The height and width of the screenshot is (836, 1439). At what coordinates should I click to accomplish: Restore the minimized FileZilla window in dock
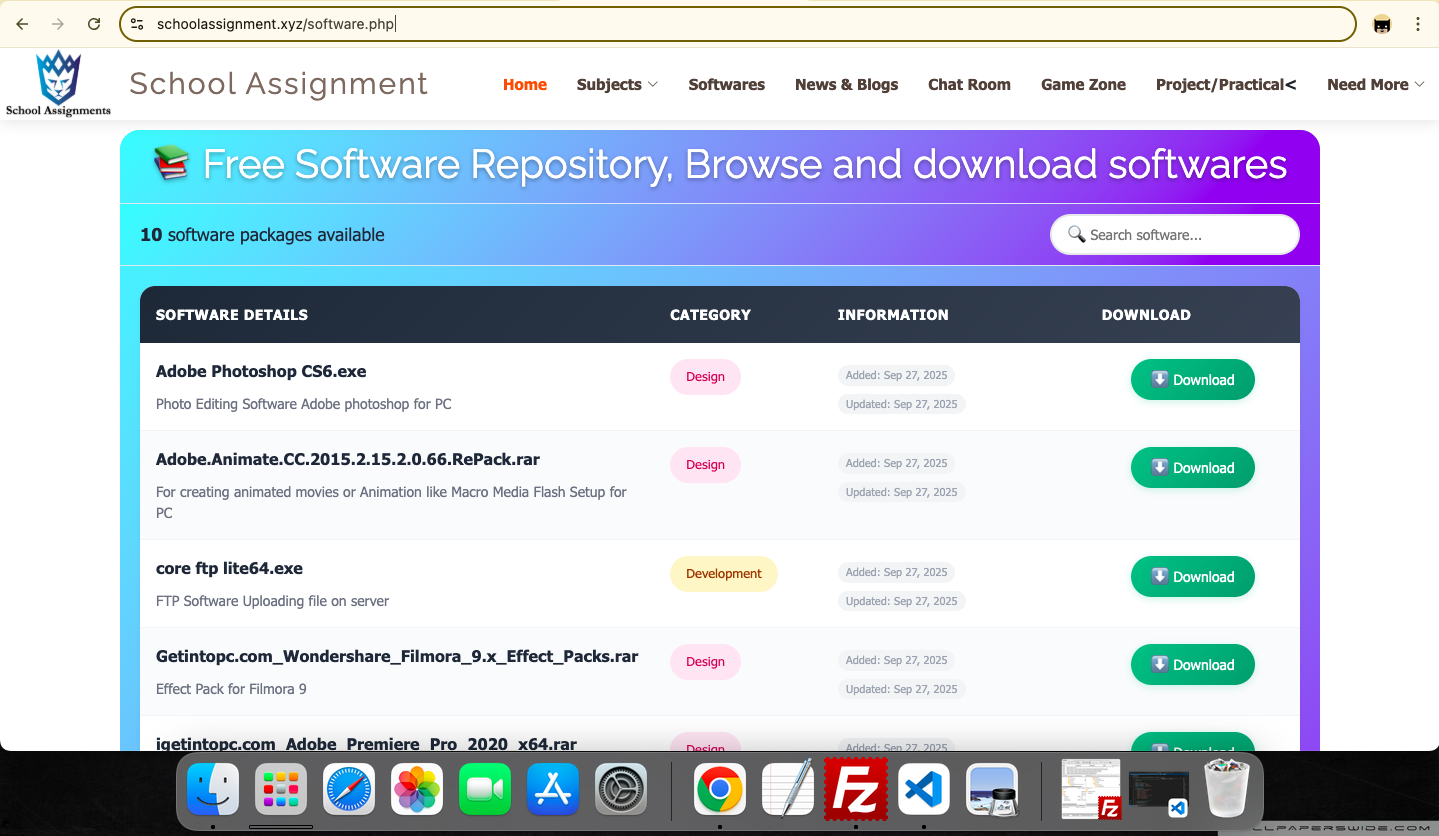[x=1091, y=790]
